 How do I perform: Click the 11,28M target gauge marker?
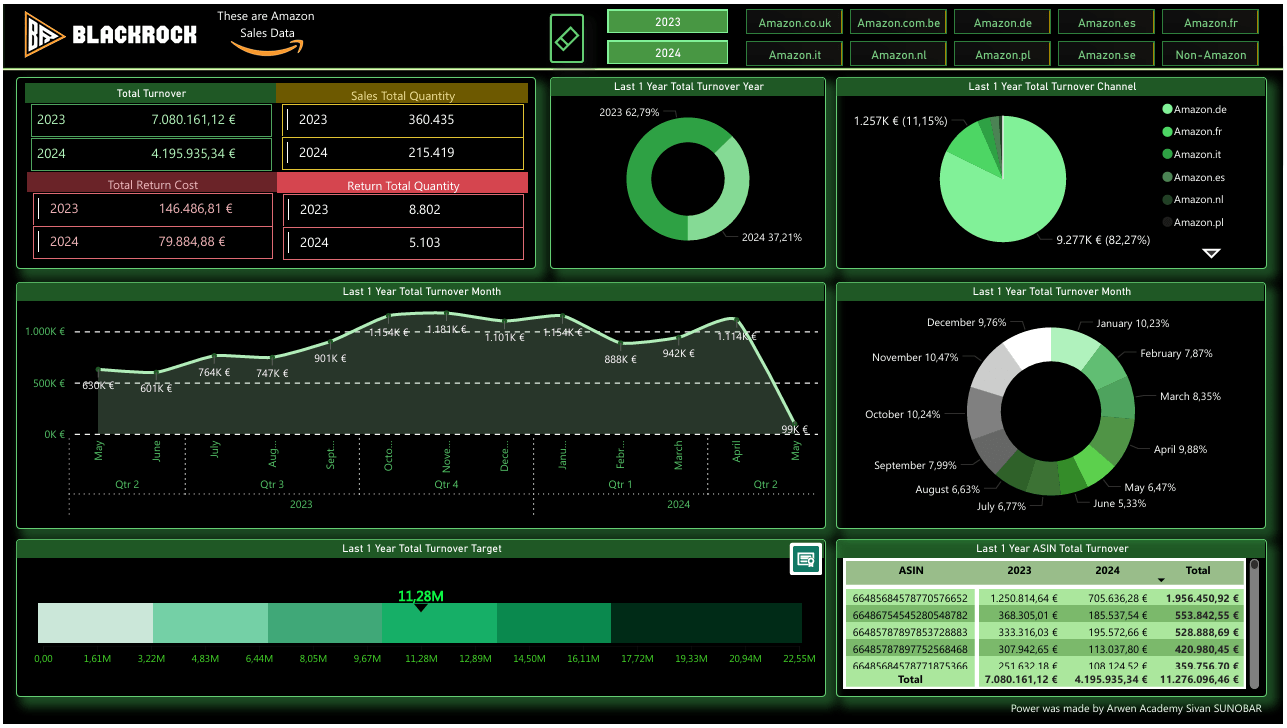[x=421, y=607]
